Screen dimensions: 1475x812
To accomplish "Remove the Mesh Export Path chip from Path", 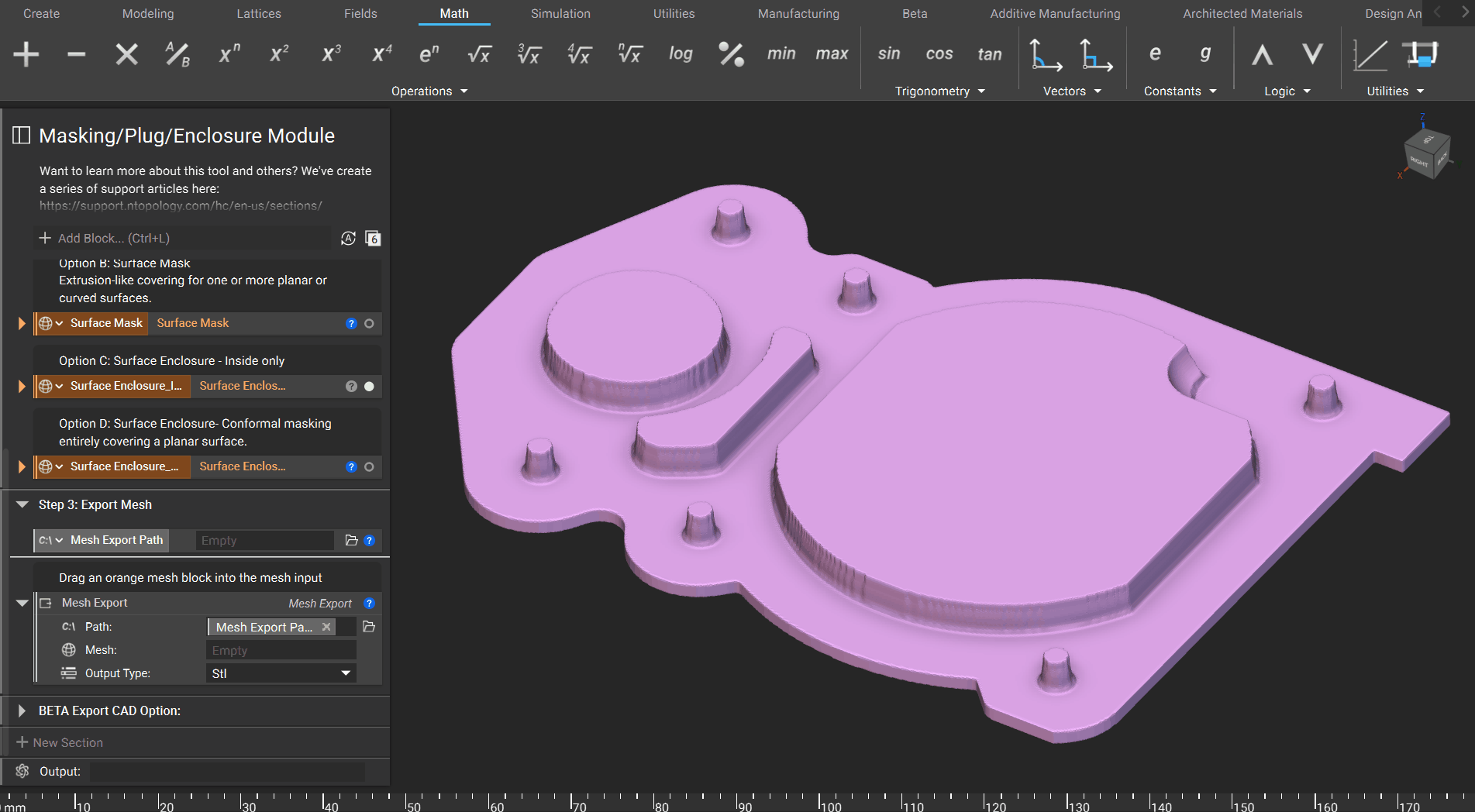I will point(326,627).
